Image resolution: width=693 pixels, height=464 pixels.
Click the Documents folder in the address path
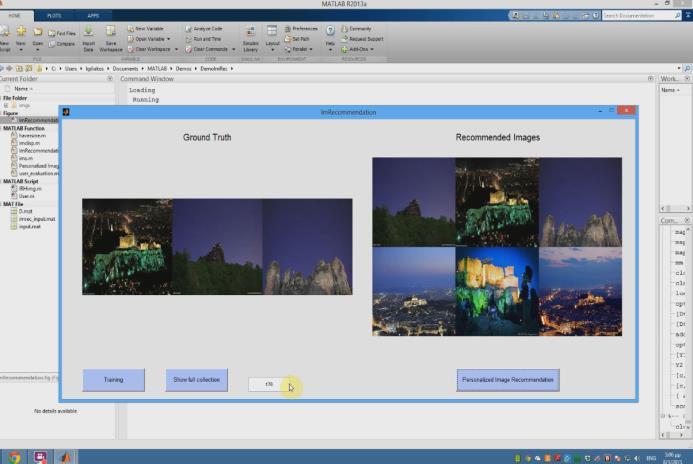[x=125, y=68]
